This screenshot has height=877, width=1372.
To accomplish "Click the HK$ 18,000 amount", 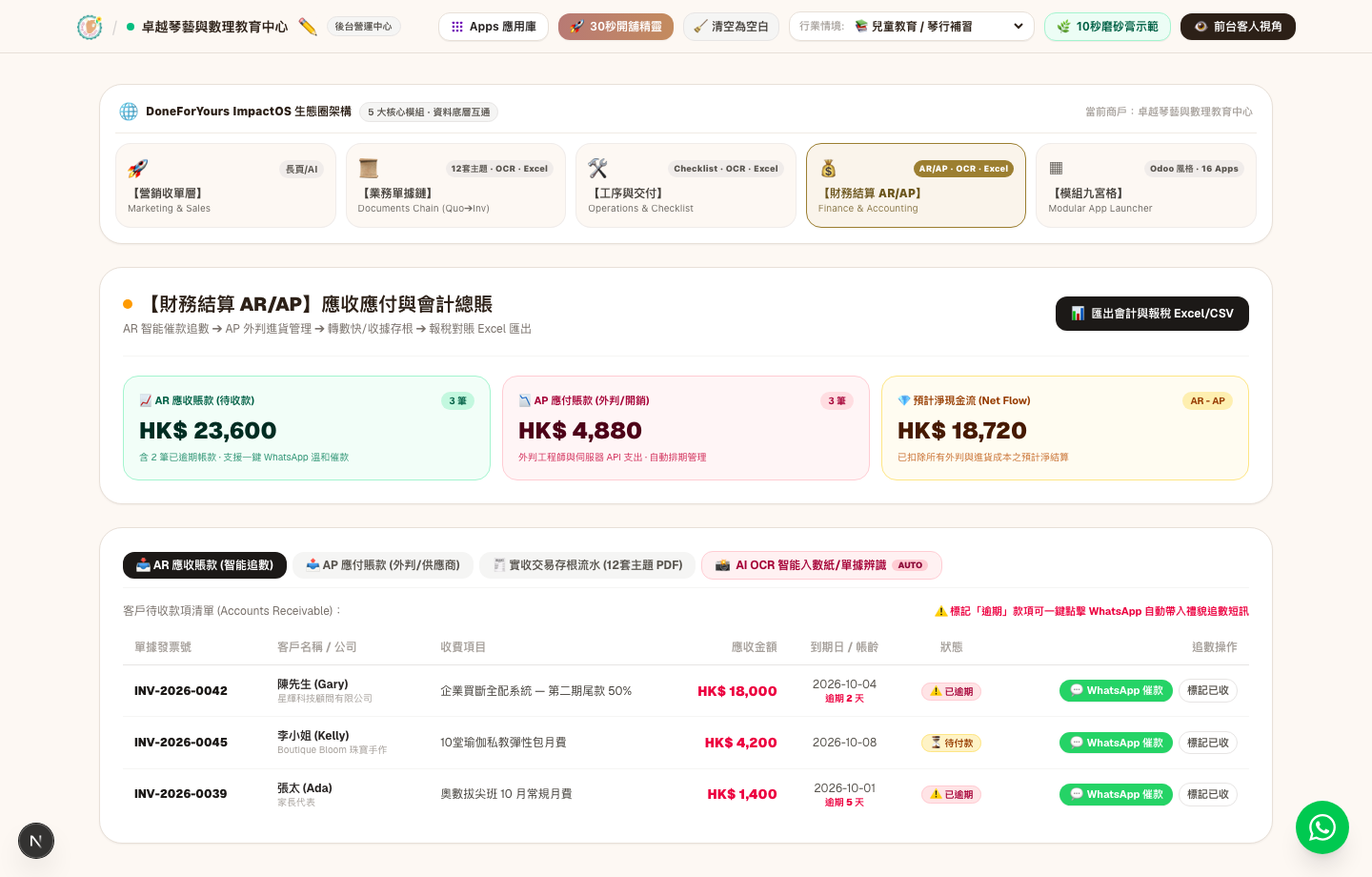I will point(737,691).
